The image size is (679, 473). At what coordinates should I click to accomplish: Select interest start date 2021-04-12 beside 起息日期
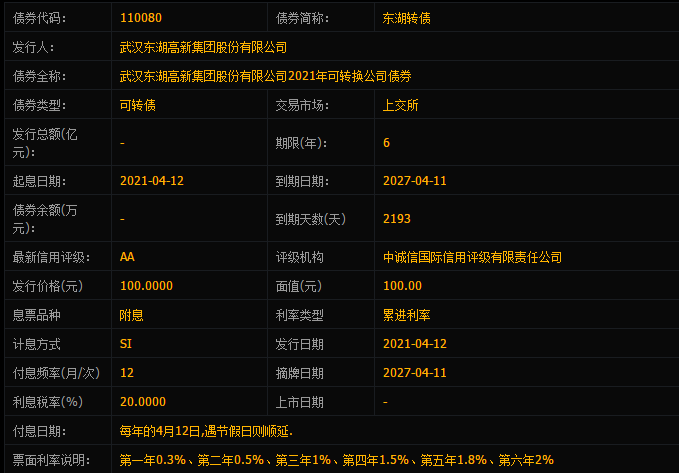[x=152, y=181]
